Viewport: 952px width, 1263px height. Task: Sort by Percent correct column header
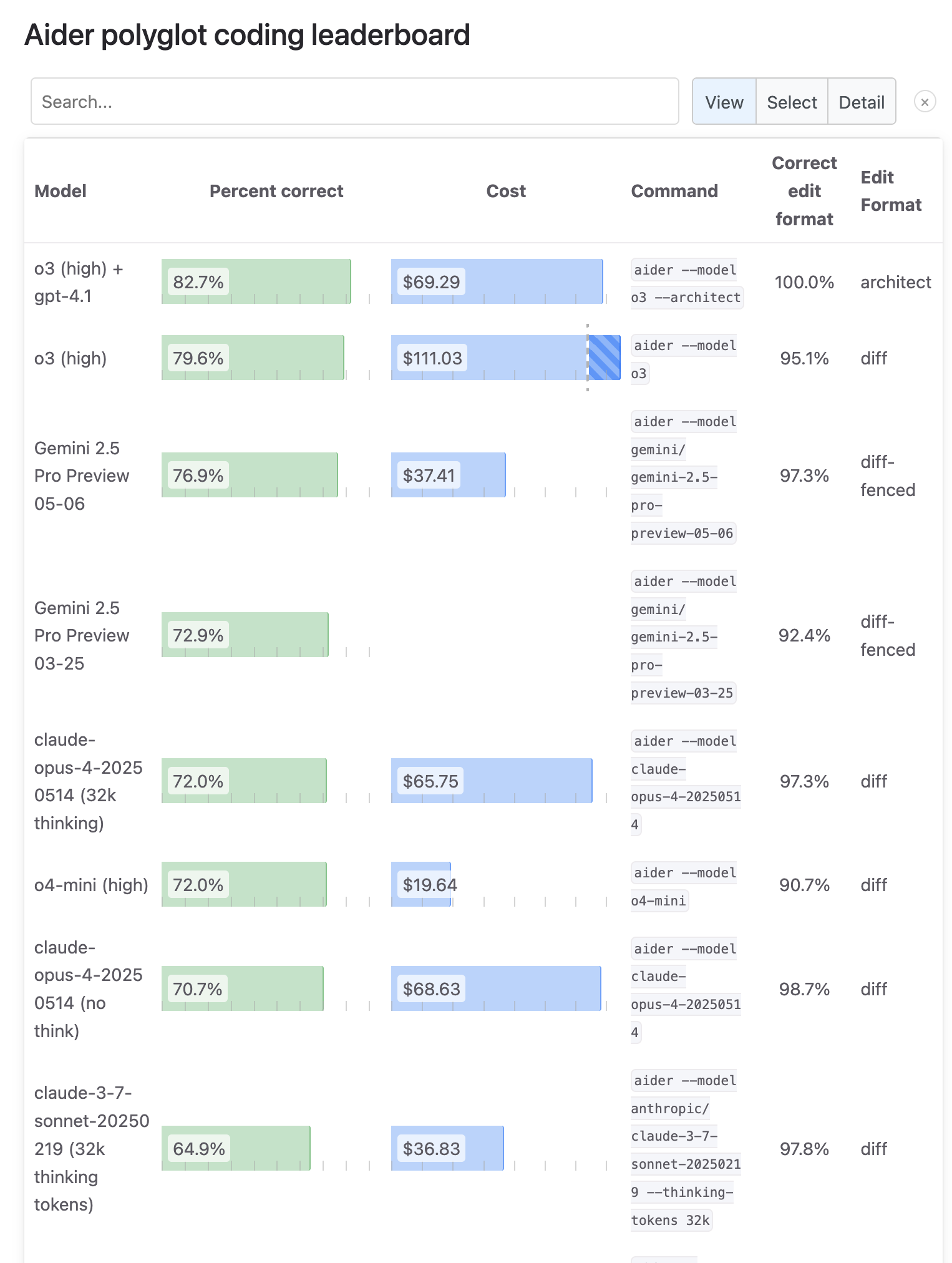coord(276,191)
